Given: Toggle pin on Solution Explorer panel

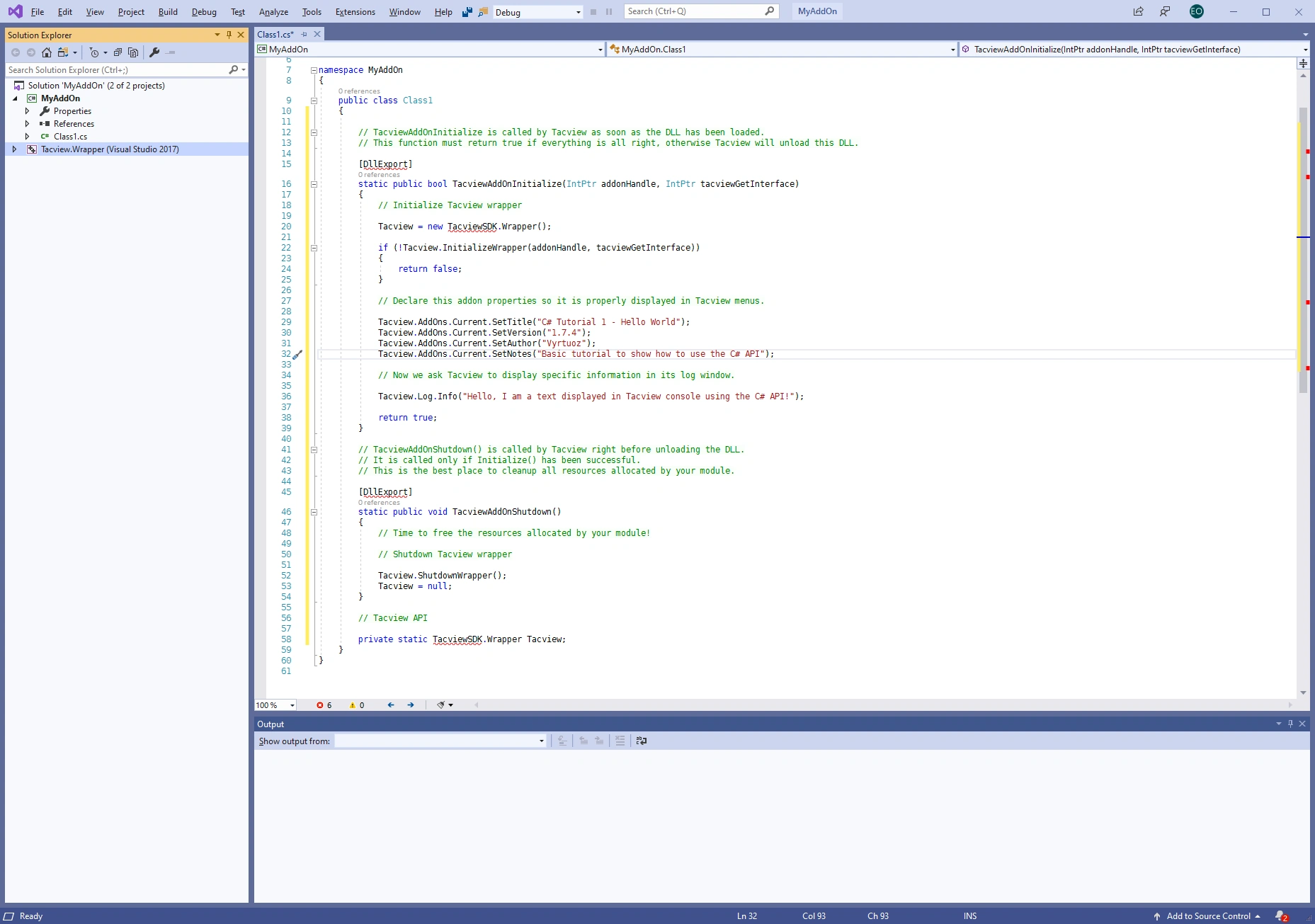Looking at the screenshot, I should point(229,35).
